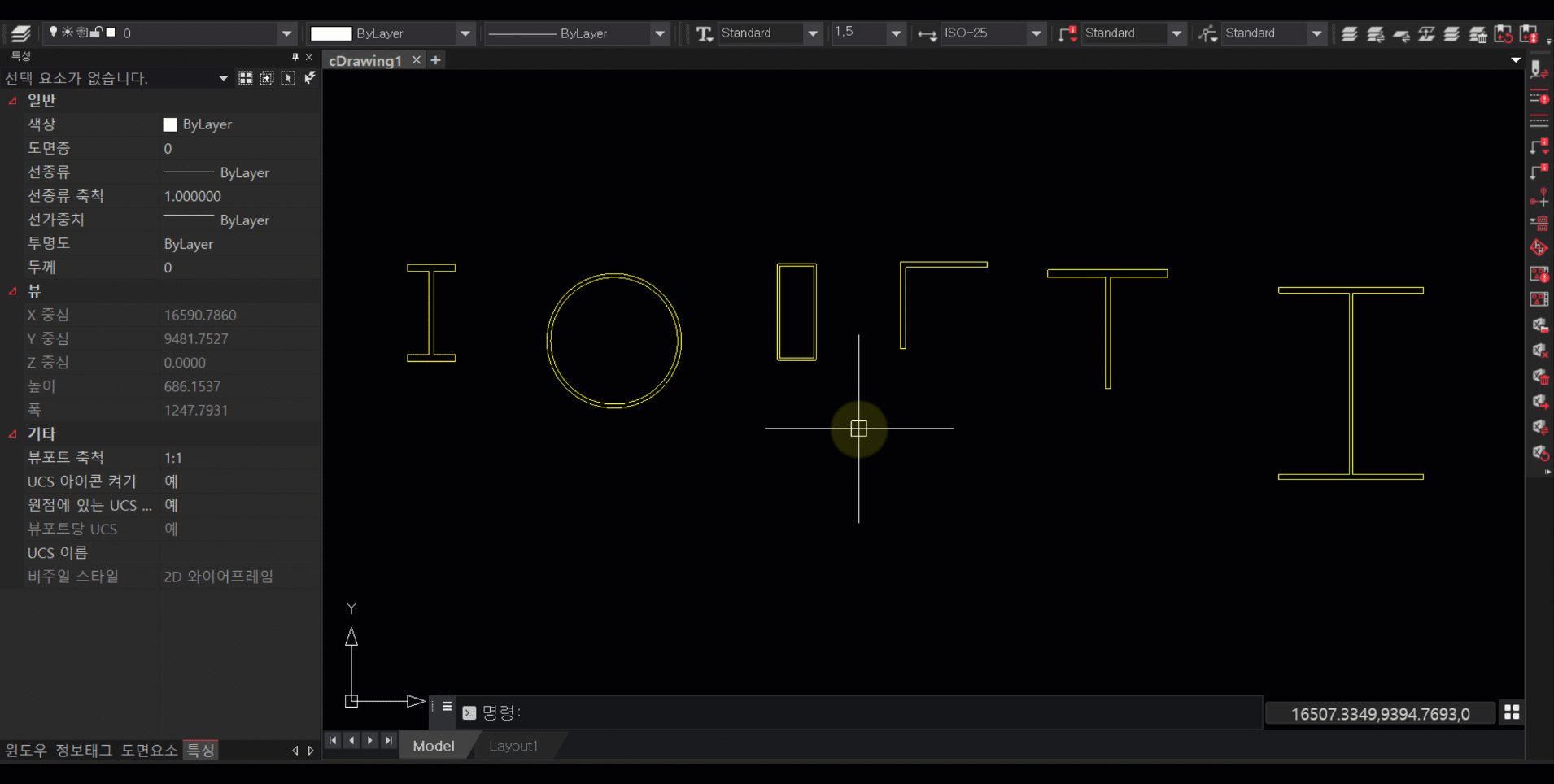Click the leader style icon with red flag
1554x784 pixels.
1067,33
